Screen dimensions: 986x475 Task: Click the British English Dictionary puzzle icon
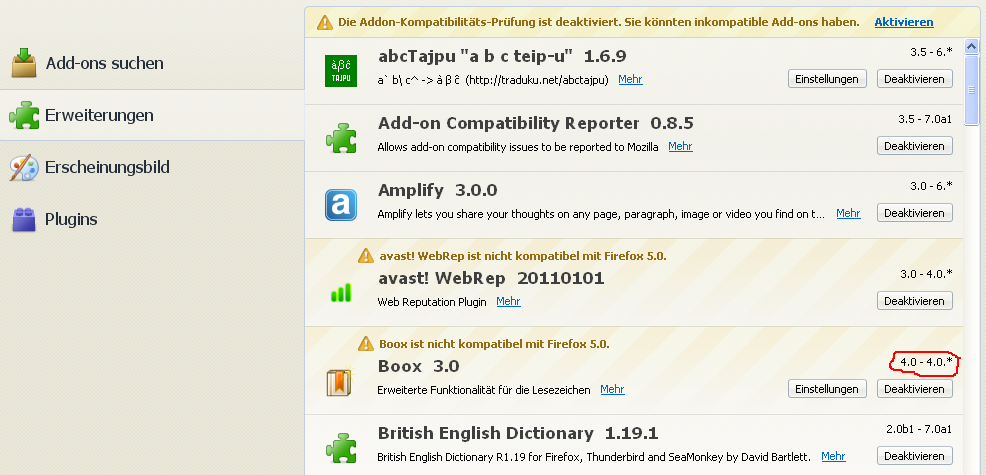[341, 448]
